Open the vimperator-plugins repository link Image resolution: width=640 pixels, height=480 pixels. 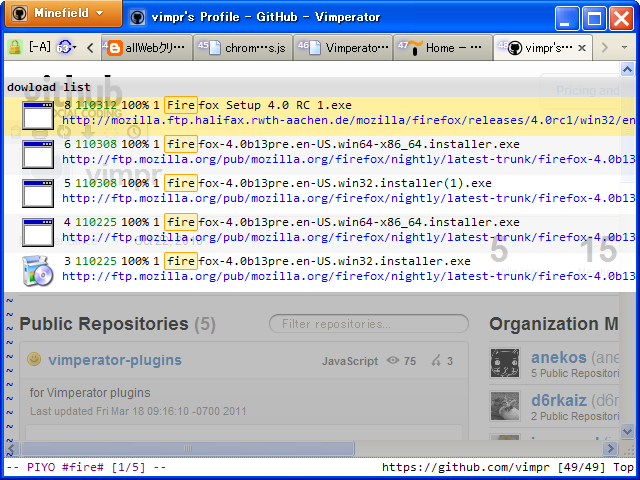(x=115, y=360)
